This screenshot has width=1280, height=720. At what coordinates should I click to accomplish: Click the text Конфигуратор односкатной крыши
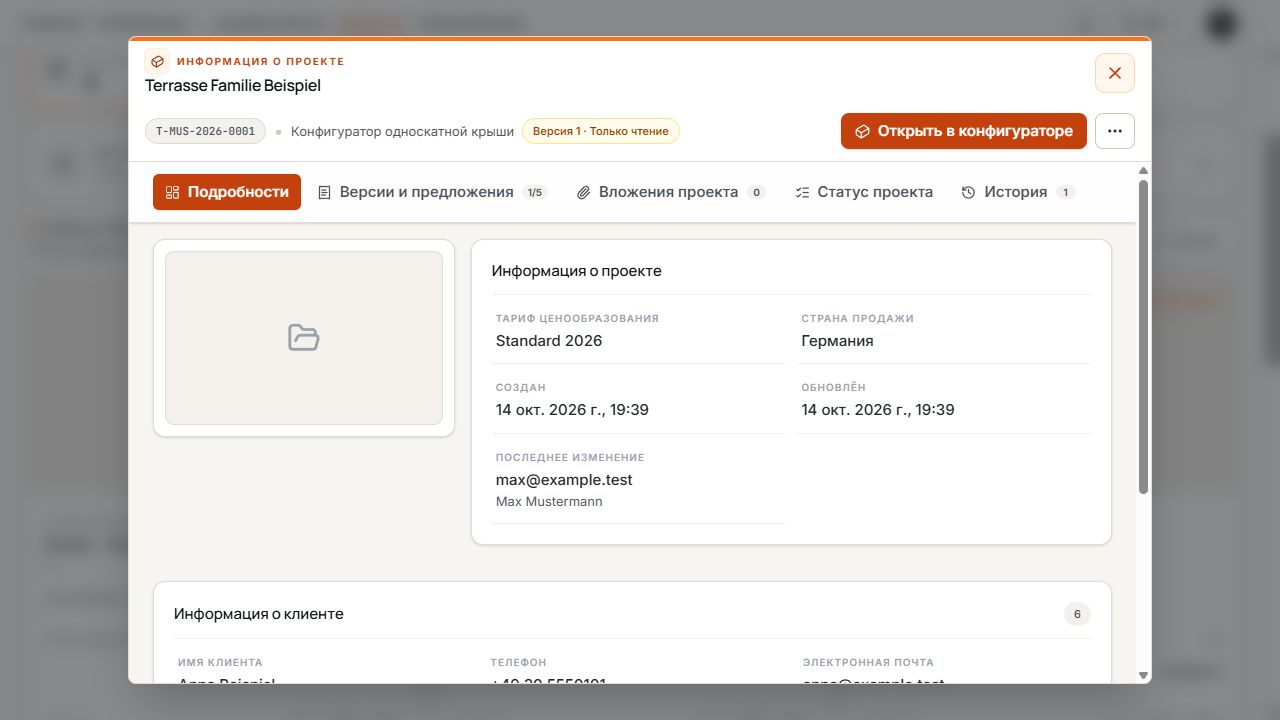tap(402, 131)
